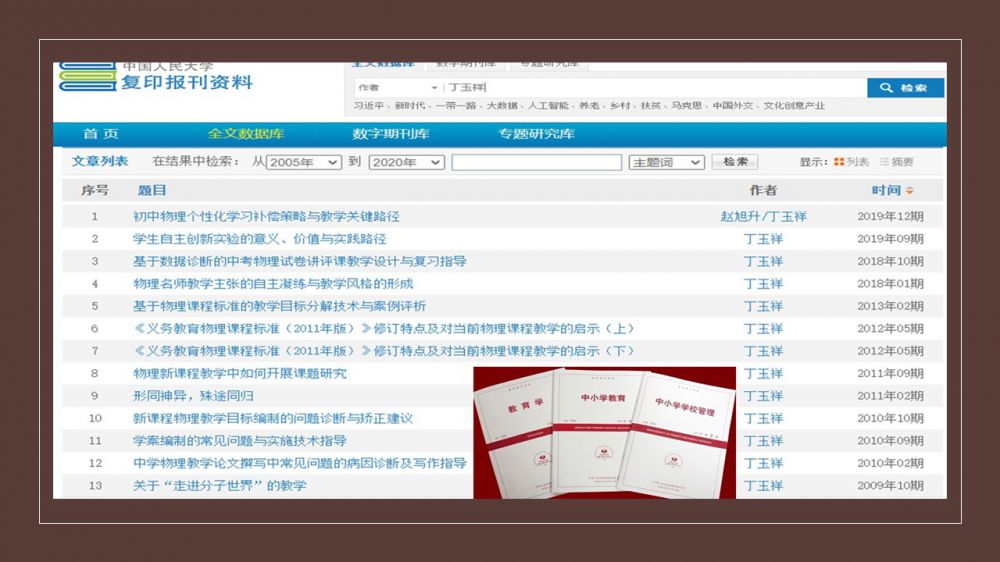Expand the 2005年 start year dropdown
Image resolution: width=1000 pixels, height=562 pixels.
tap(304, 162)
